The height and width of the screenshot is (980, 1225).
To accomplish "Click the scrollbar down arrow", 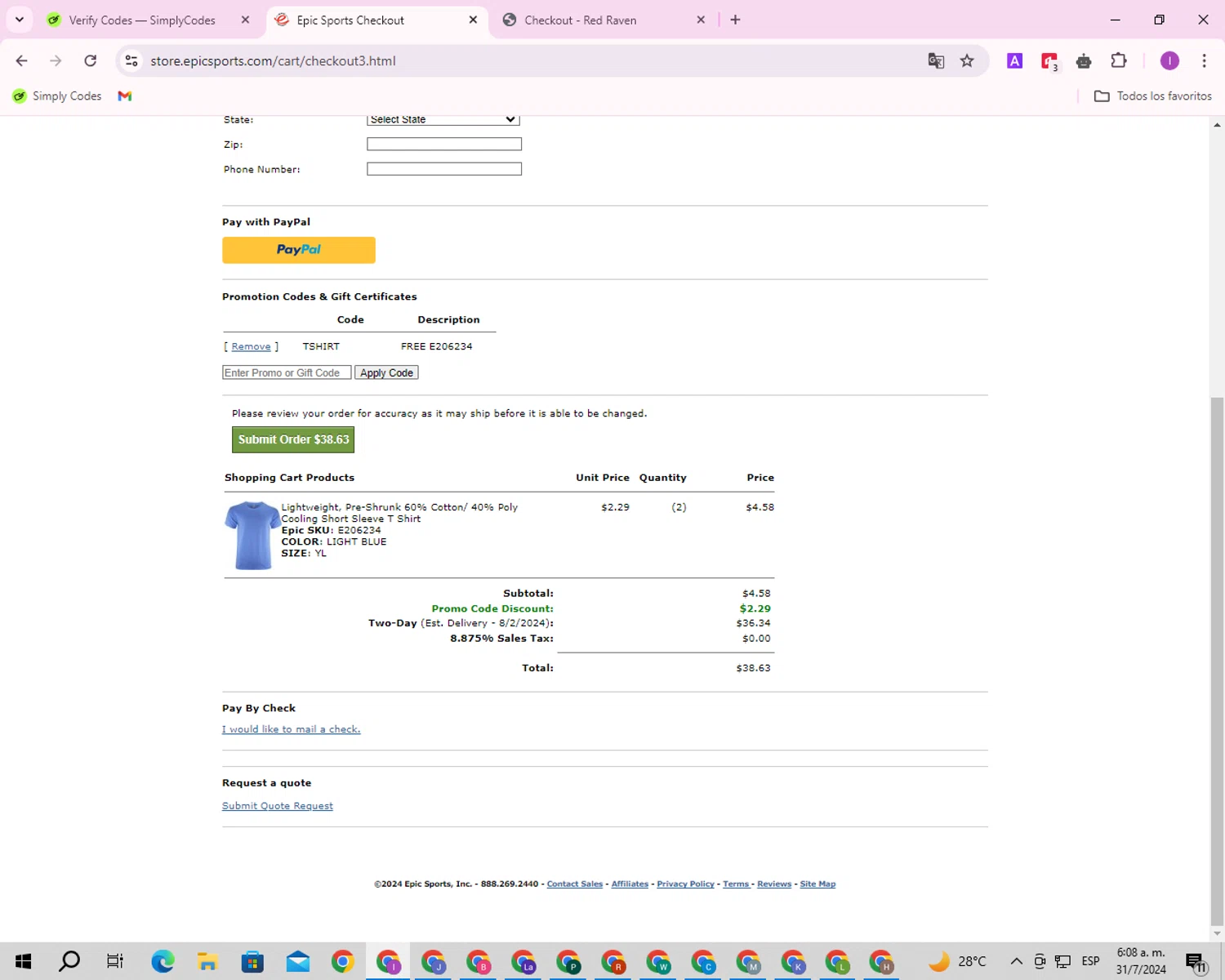I will tap(1217, 933).
